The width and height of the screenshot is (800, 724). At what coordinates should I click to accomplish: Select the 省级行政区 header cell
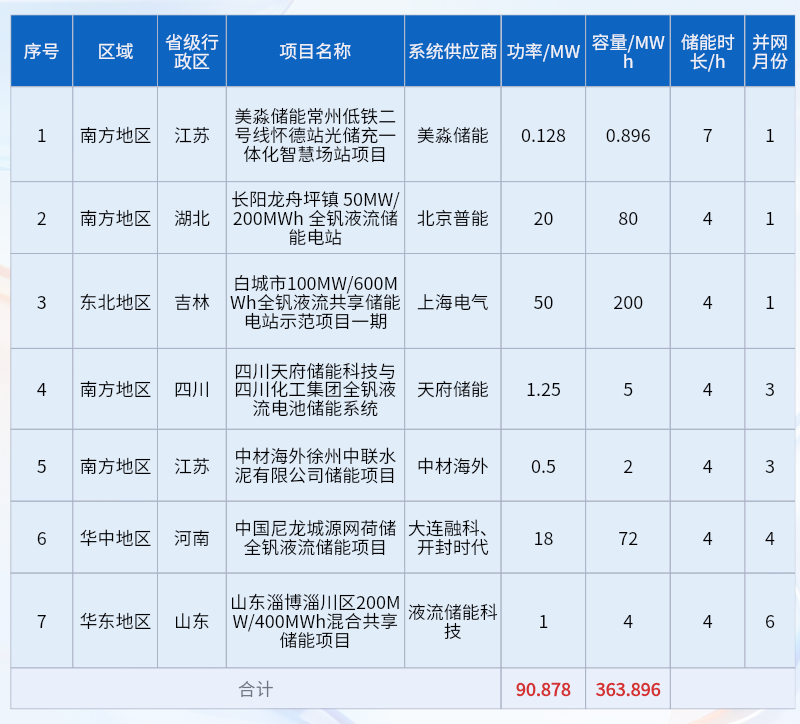click(x=192, y=51)
